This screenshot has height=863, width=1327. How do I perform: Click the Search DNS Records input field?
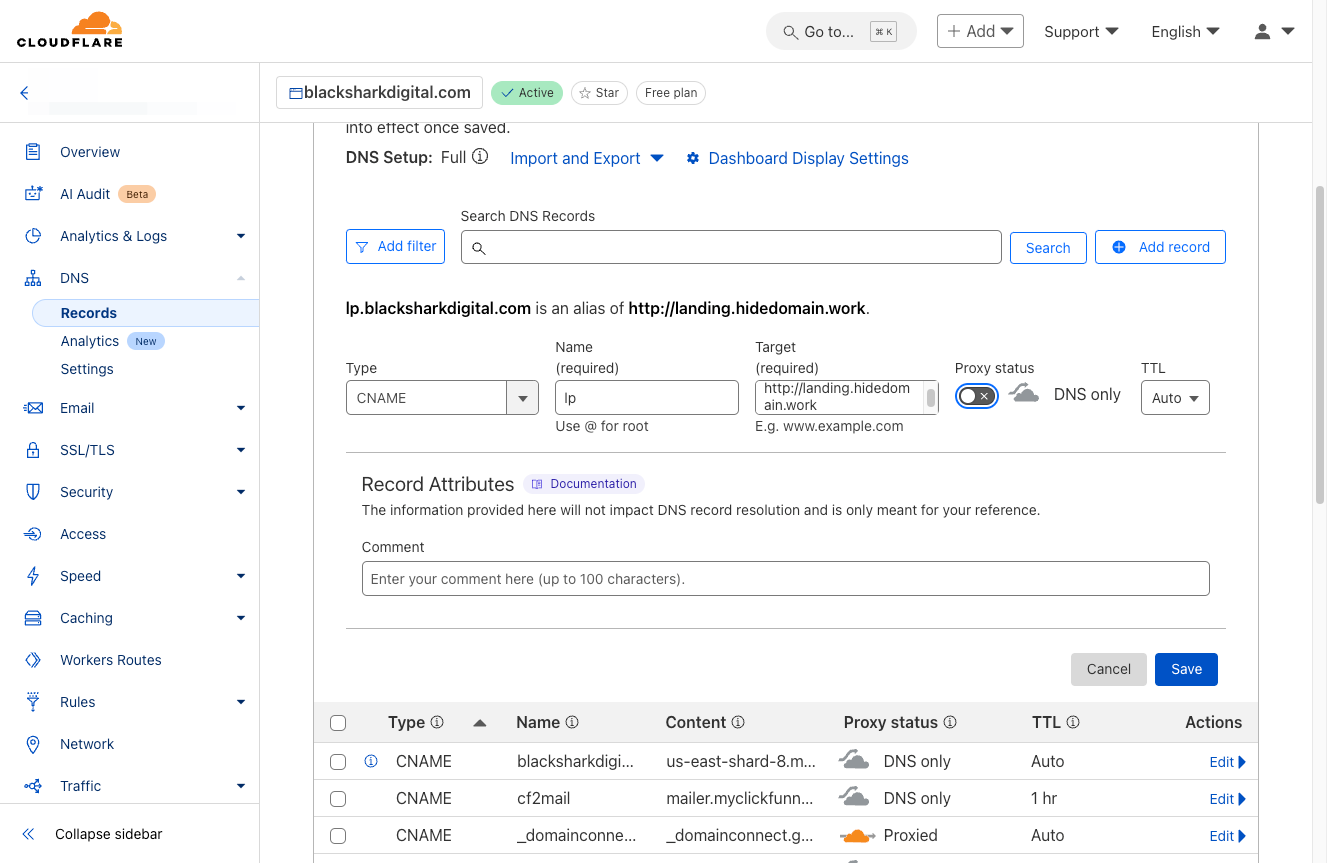point(731,247)
